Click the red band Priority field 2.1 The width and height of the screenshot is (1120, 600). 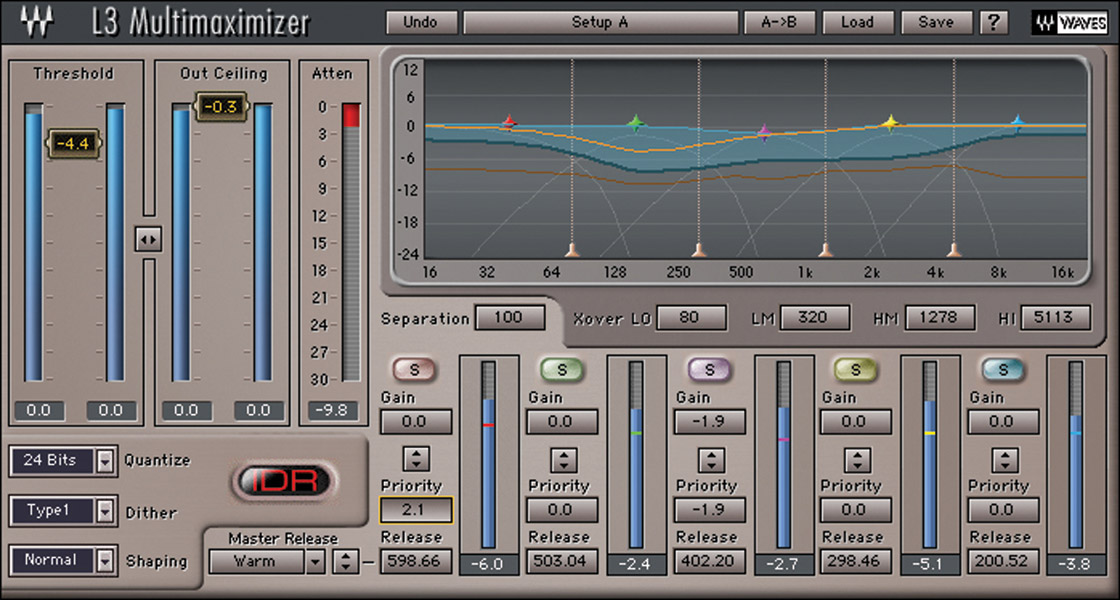coord(416,510)
